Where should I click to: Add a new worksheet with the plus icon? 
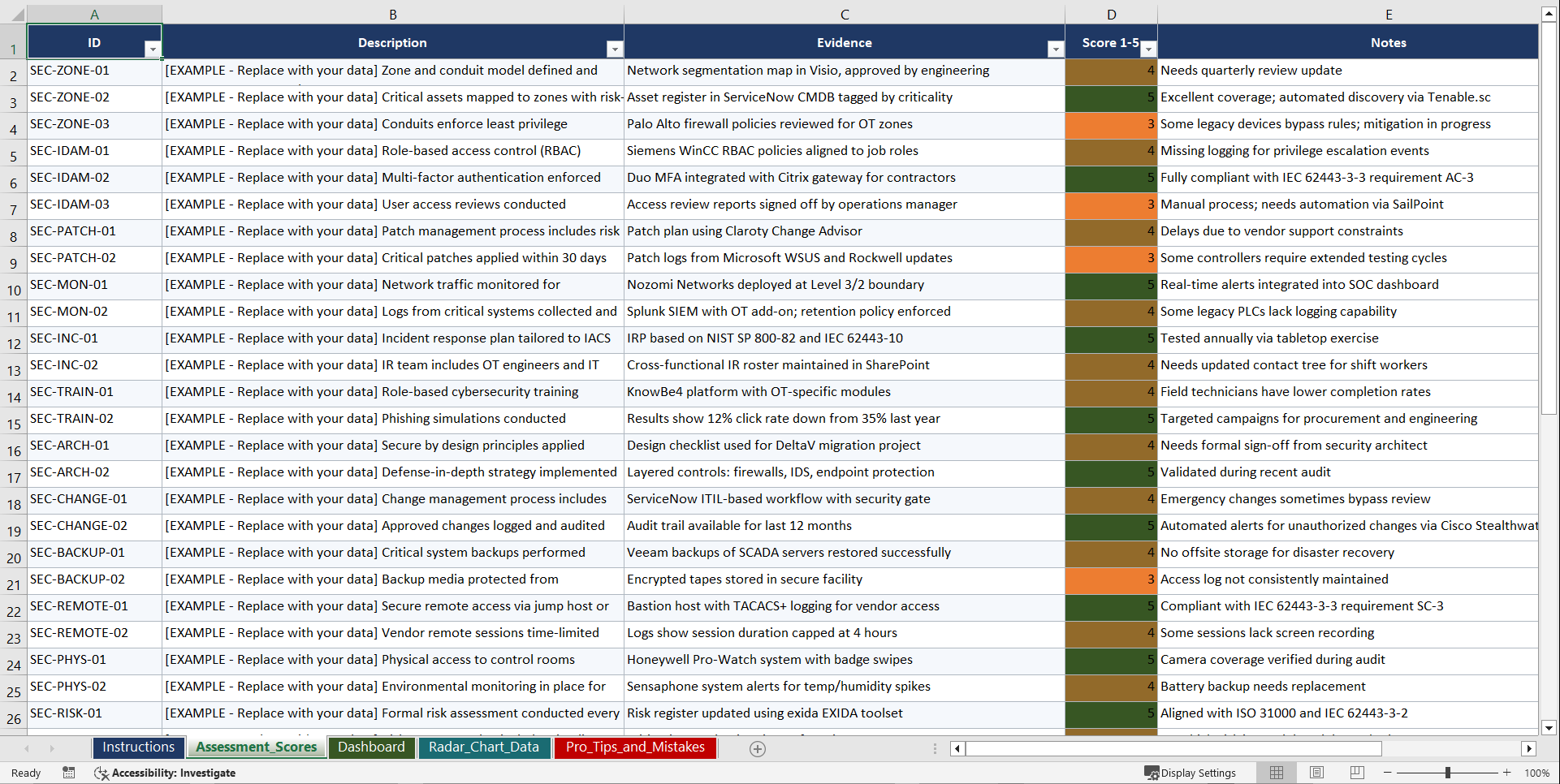click(757, 748)
